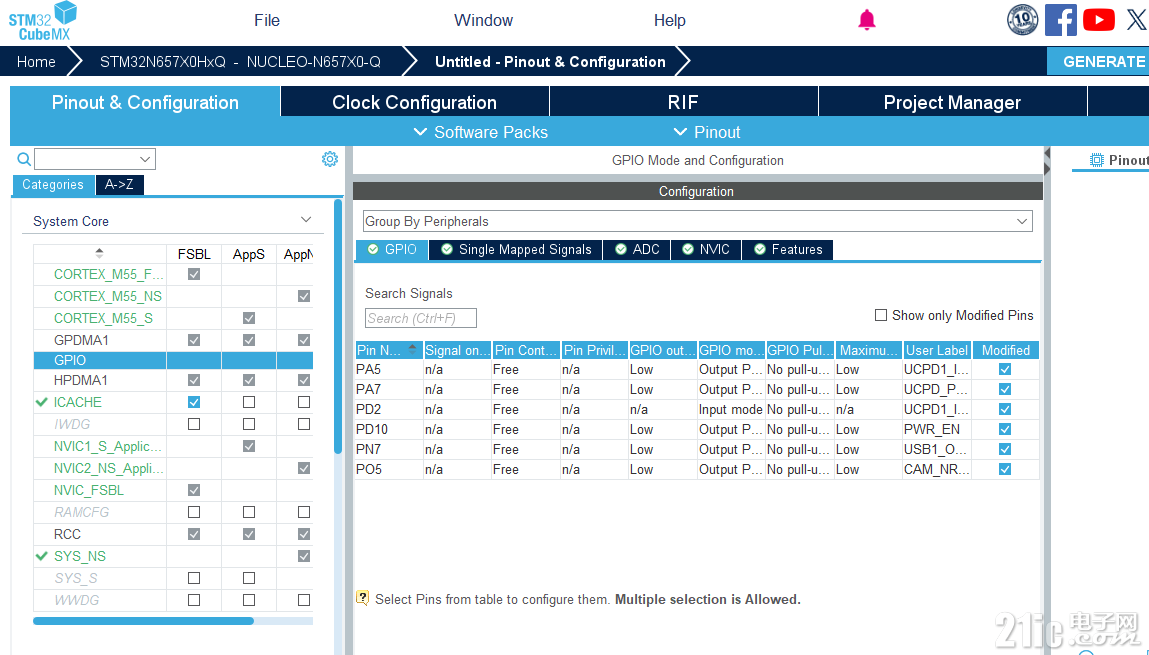Open the NVIC configuration tab

(x=706, y=250)
